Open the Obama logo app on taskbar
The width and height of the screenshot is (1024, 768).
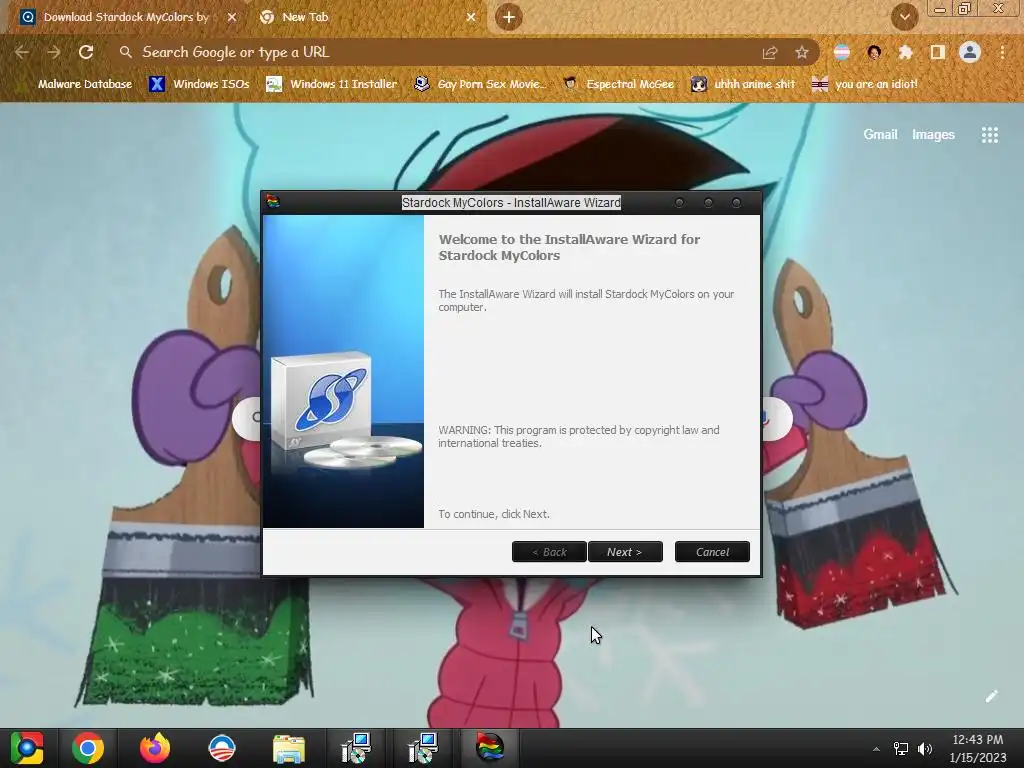[221, 748]
